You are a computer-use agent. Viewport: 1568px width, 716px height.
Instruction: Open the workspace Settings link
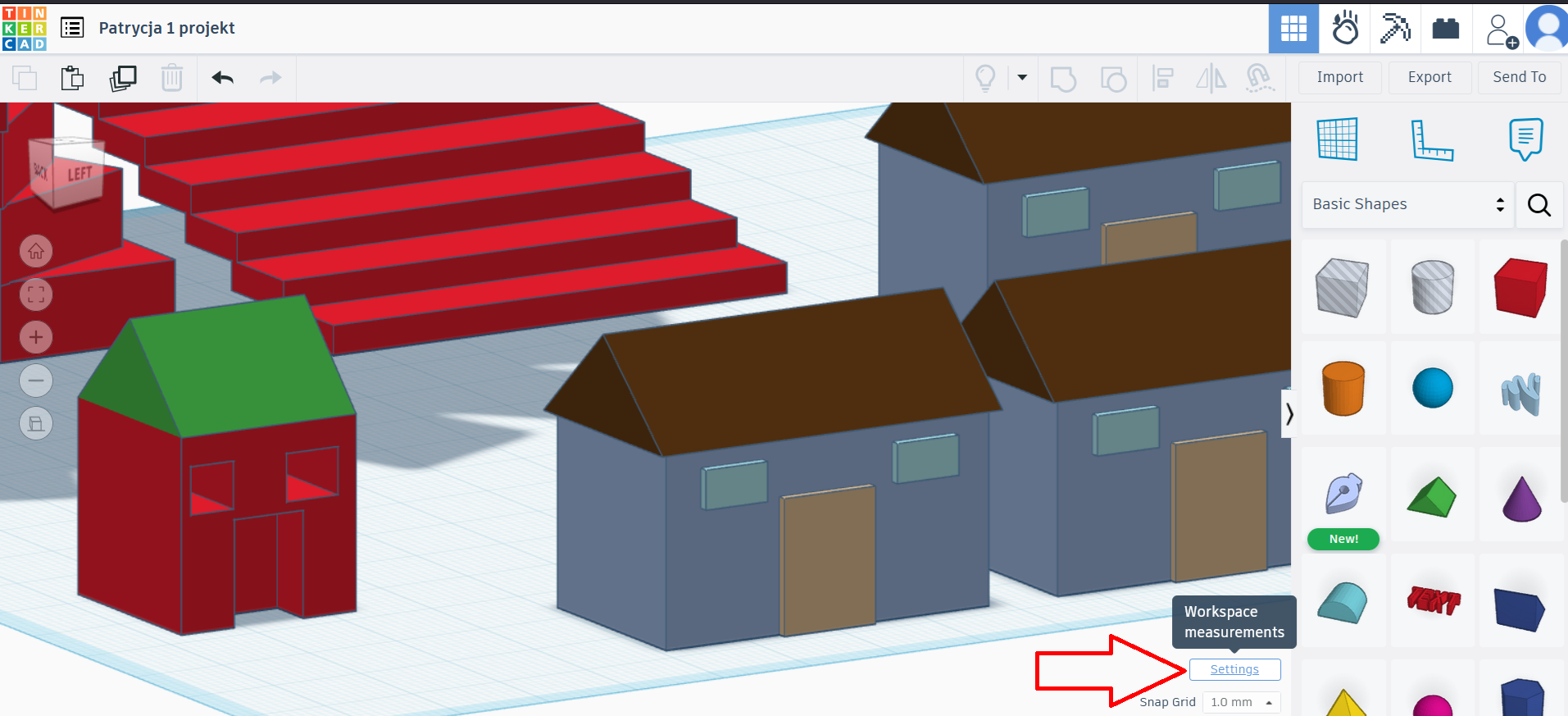pos(1234,669)
